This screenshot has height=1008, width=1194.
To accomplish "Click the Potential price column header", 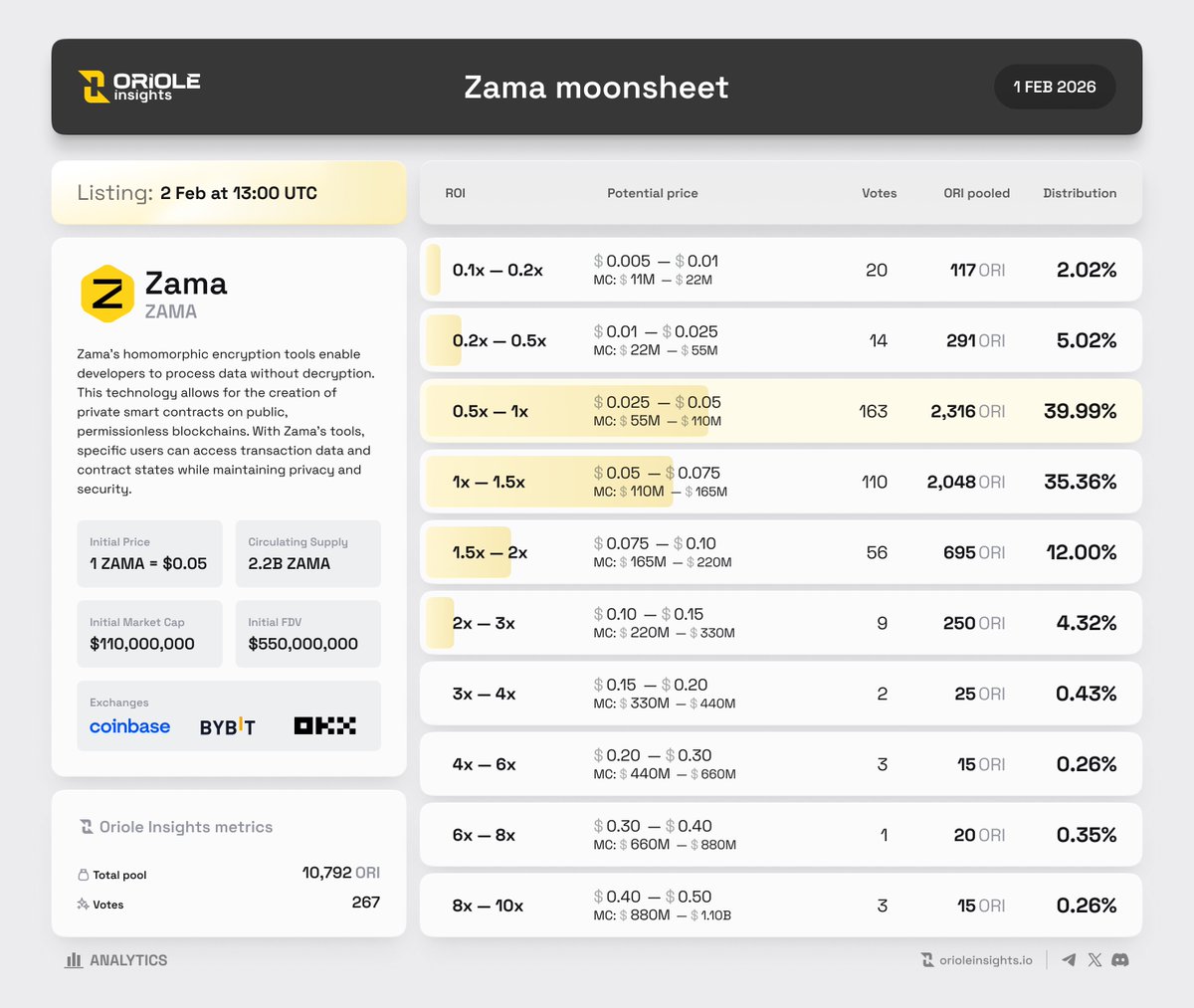I will click(653, 193).
